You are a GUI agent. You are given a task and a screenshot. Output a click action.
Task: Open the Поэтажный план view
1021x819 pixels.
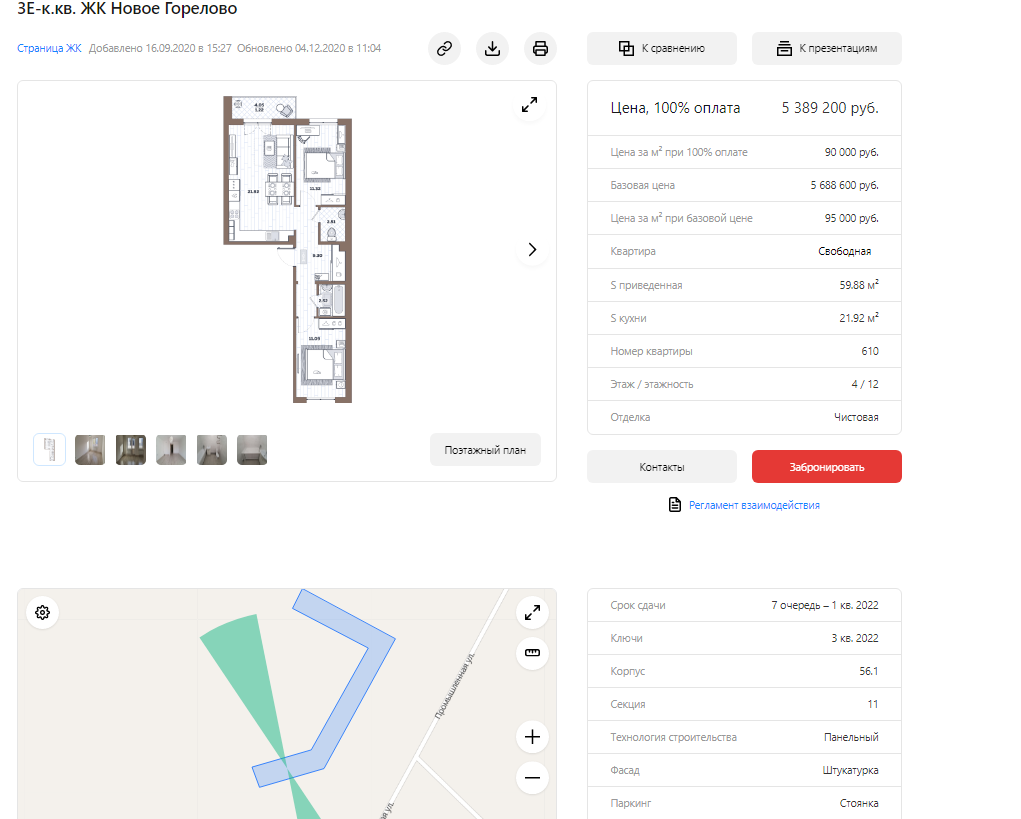(x=485, y=450)
